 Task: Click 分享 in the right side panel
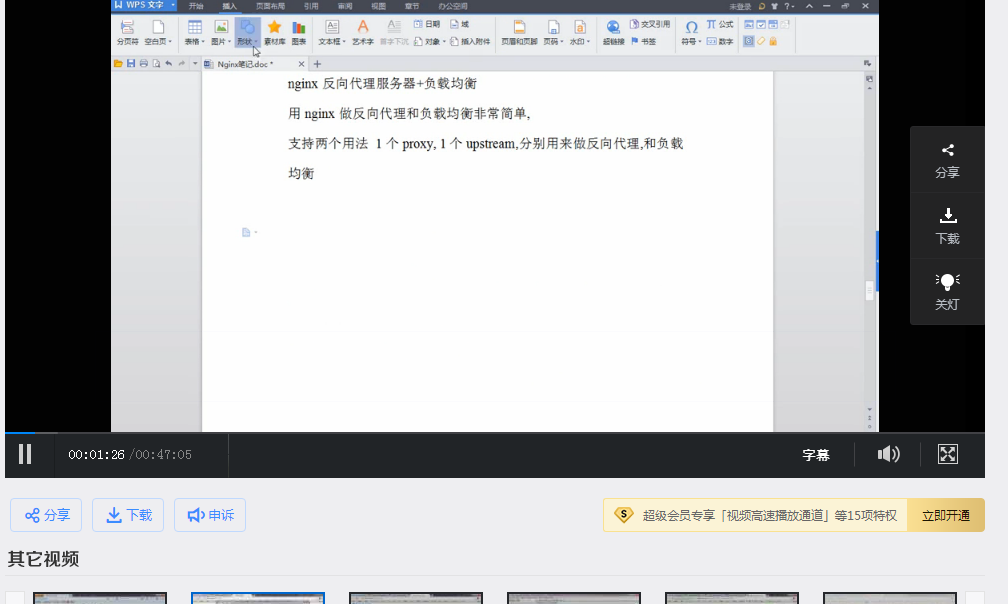(x=947, y=160)
